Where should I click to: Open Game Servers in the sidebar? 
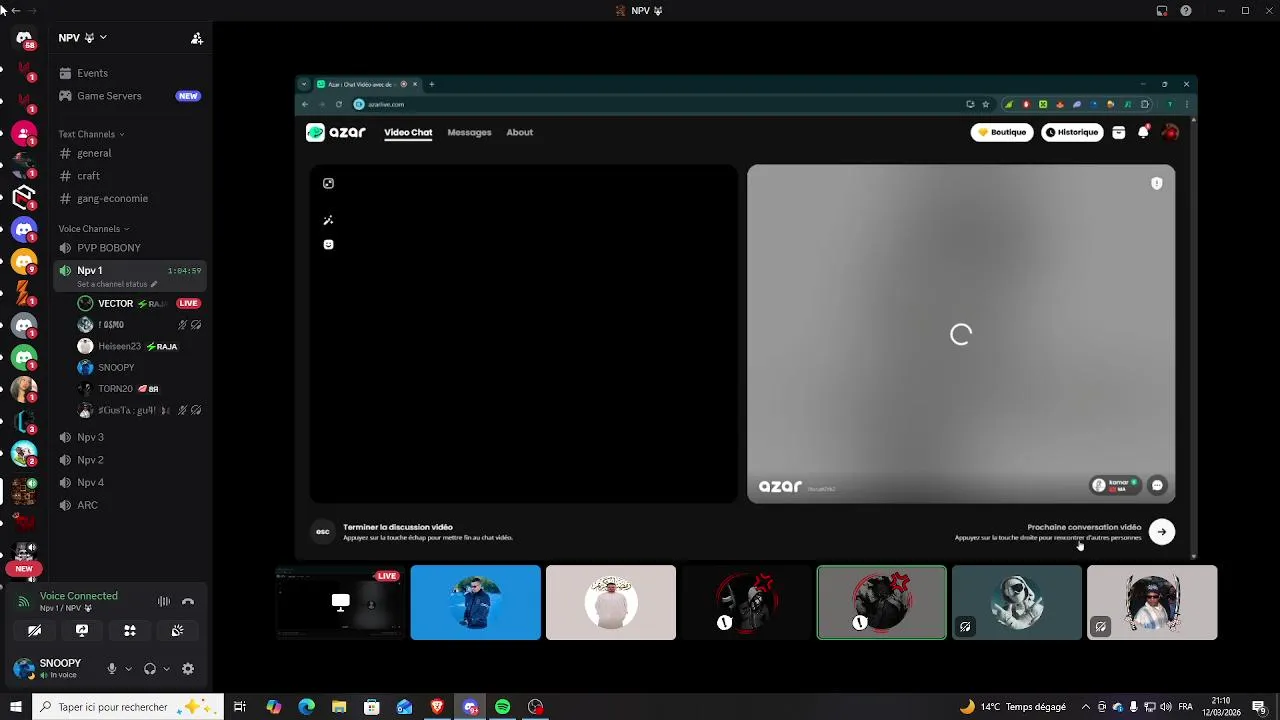pos(130,96)
